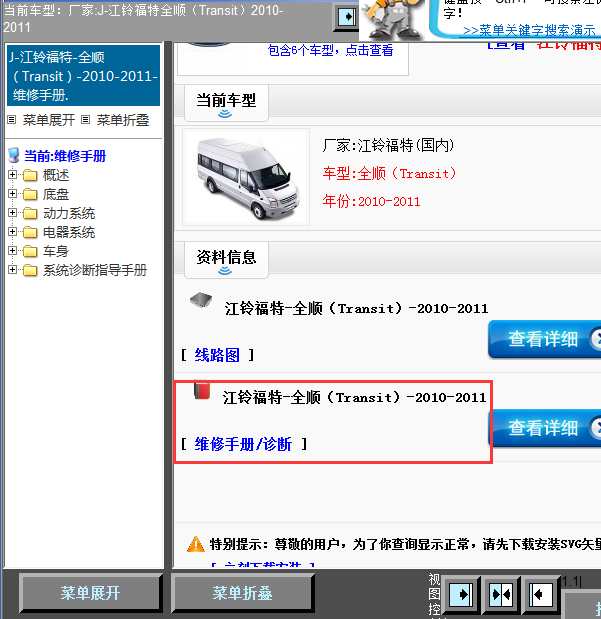This screenshot has height=619, width=601.
Task: Click 查看详细 button for 线路图
Action: coord(544,339)
